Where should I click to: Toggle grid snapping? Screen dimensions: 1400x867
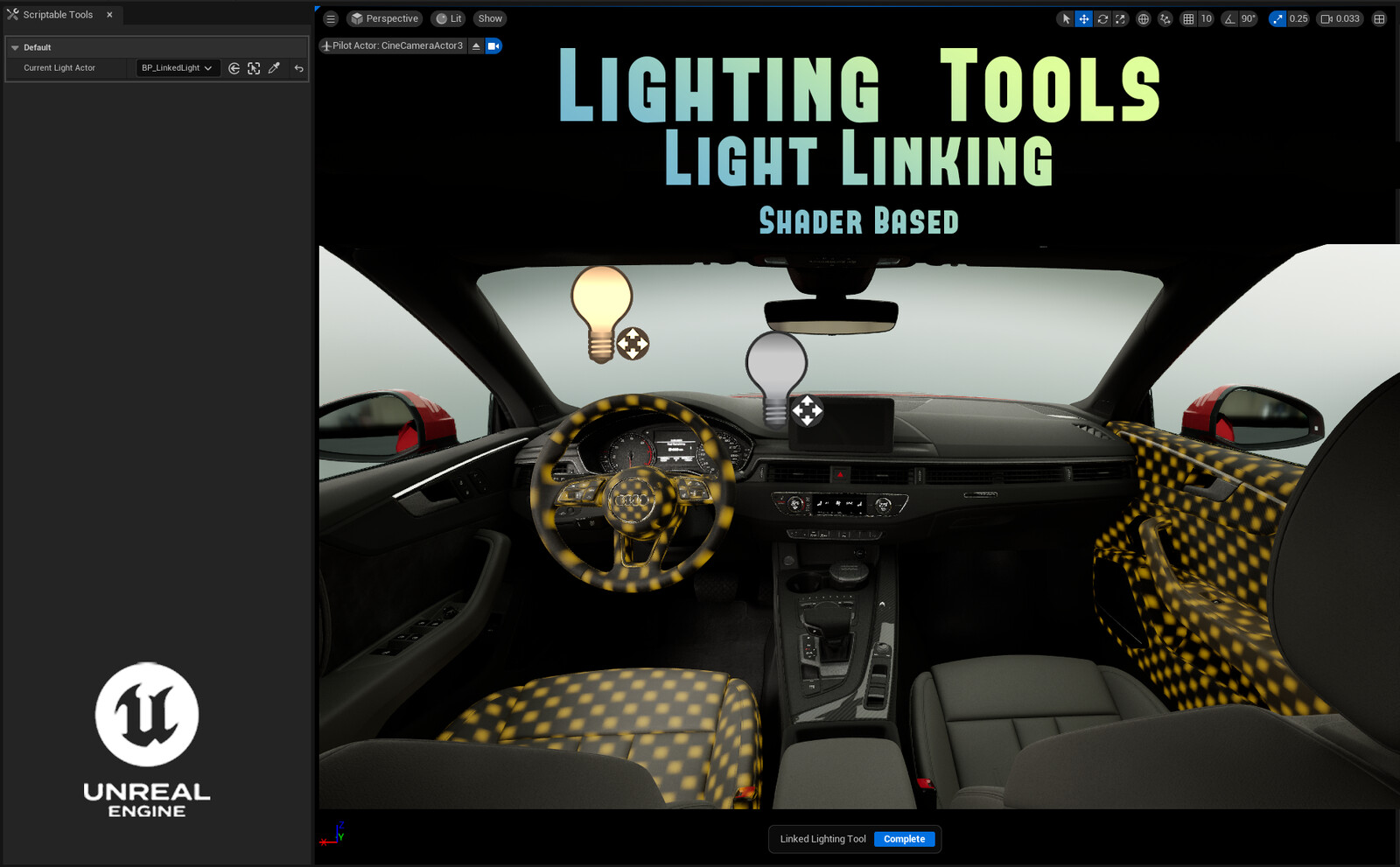[1188, 18]
